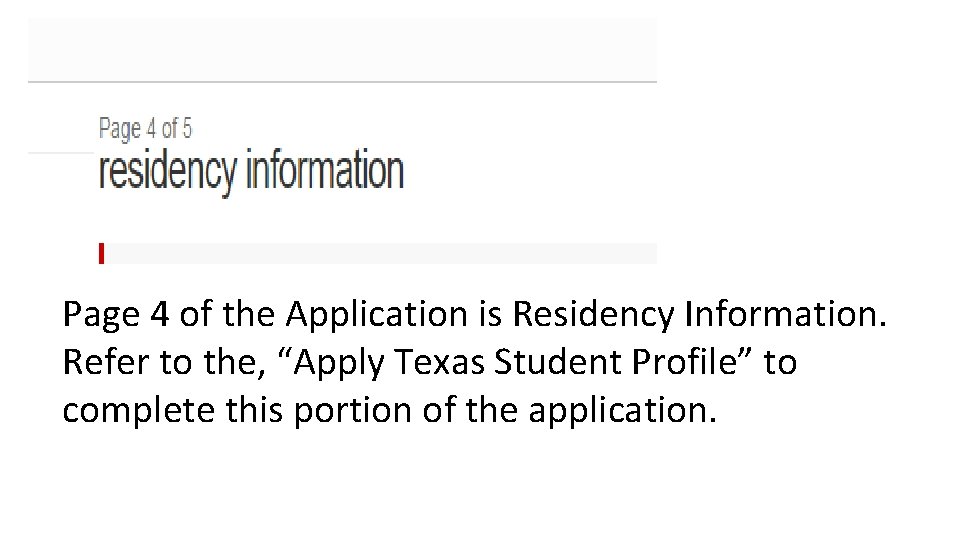
Task: Click the blank gray header band at top
Action: (x=342, y=48)
